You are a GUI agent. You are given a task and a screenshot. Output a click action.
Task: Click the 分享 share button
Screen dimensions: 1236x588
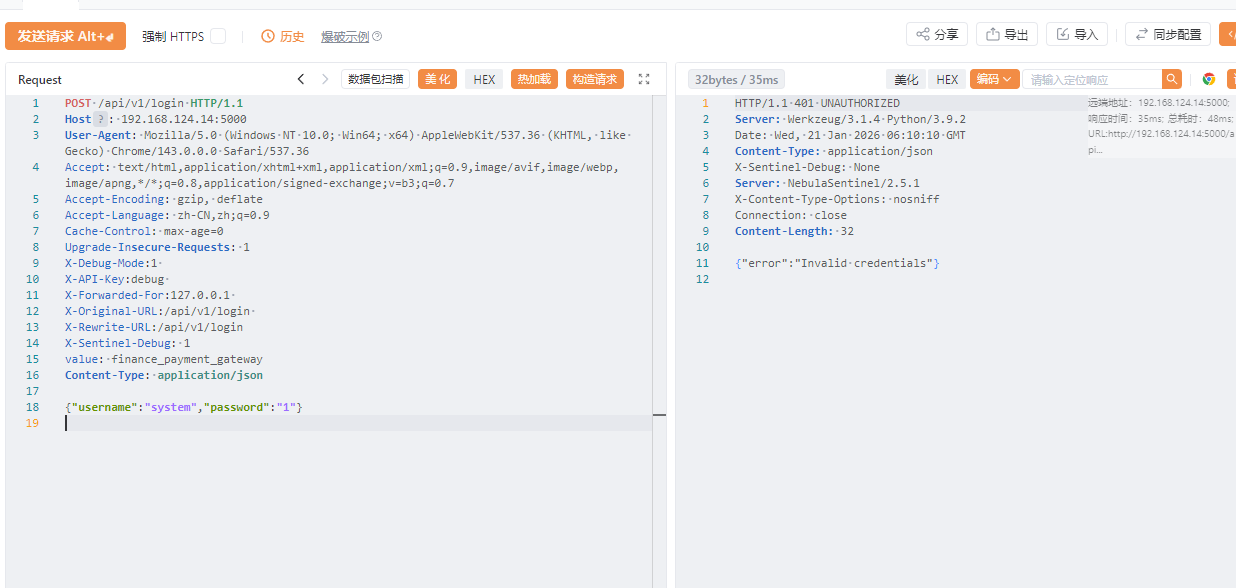tap(937, 34)
